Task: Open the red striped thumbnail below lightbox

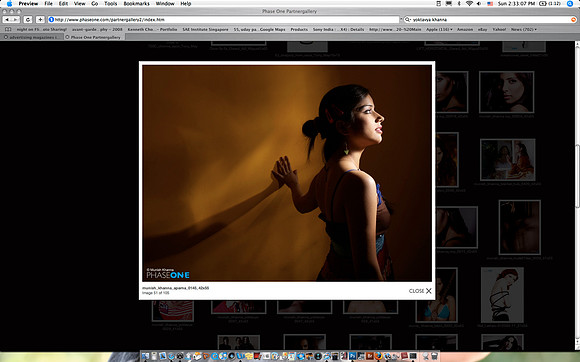Action: pos(172,311)
